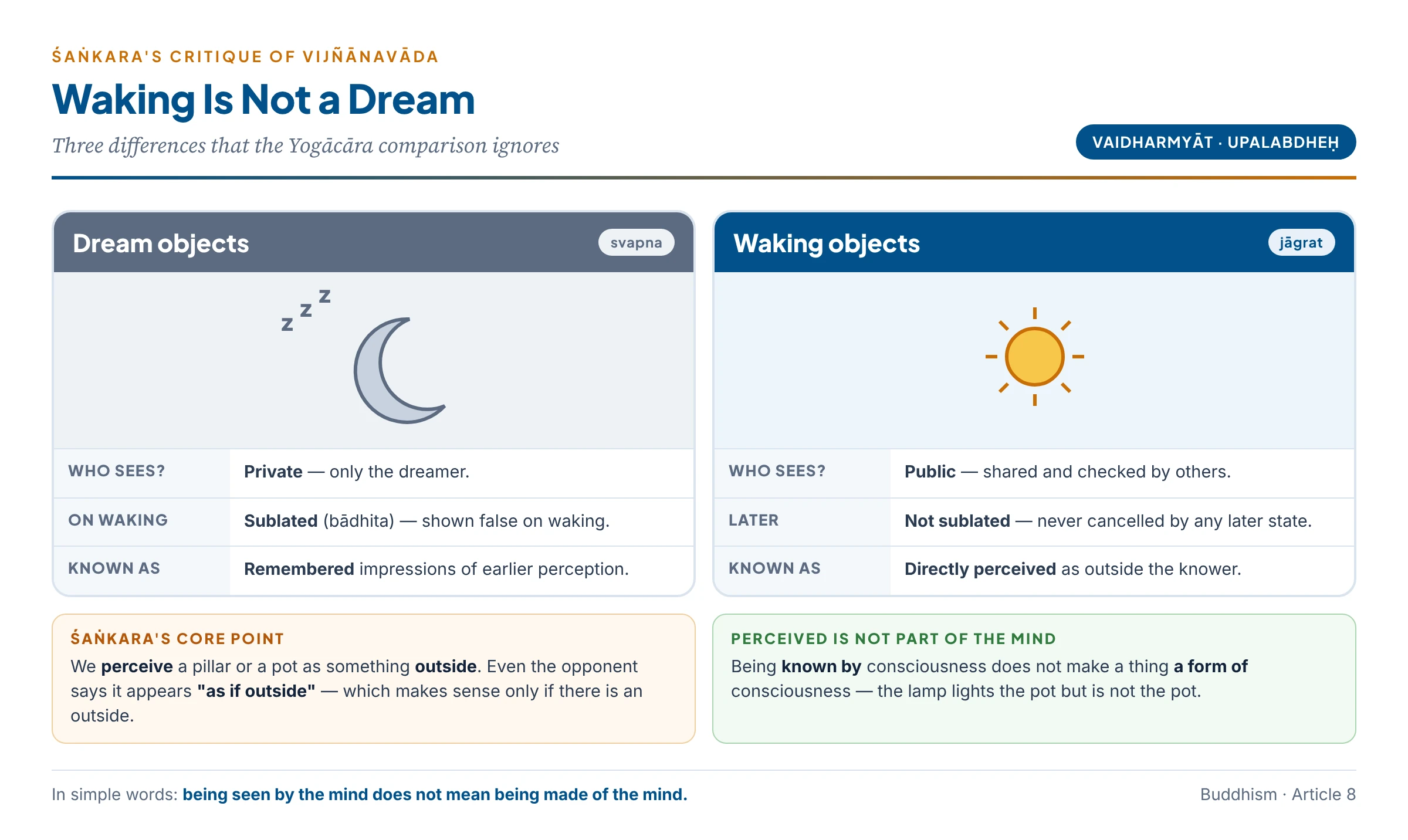Click 'In simple words:' footer label
The height and width of the screenshot is (840, 1408).
(x=114, y=794)
